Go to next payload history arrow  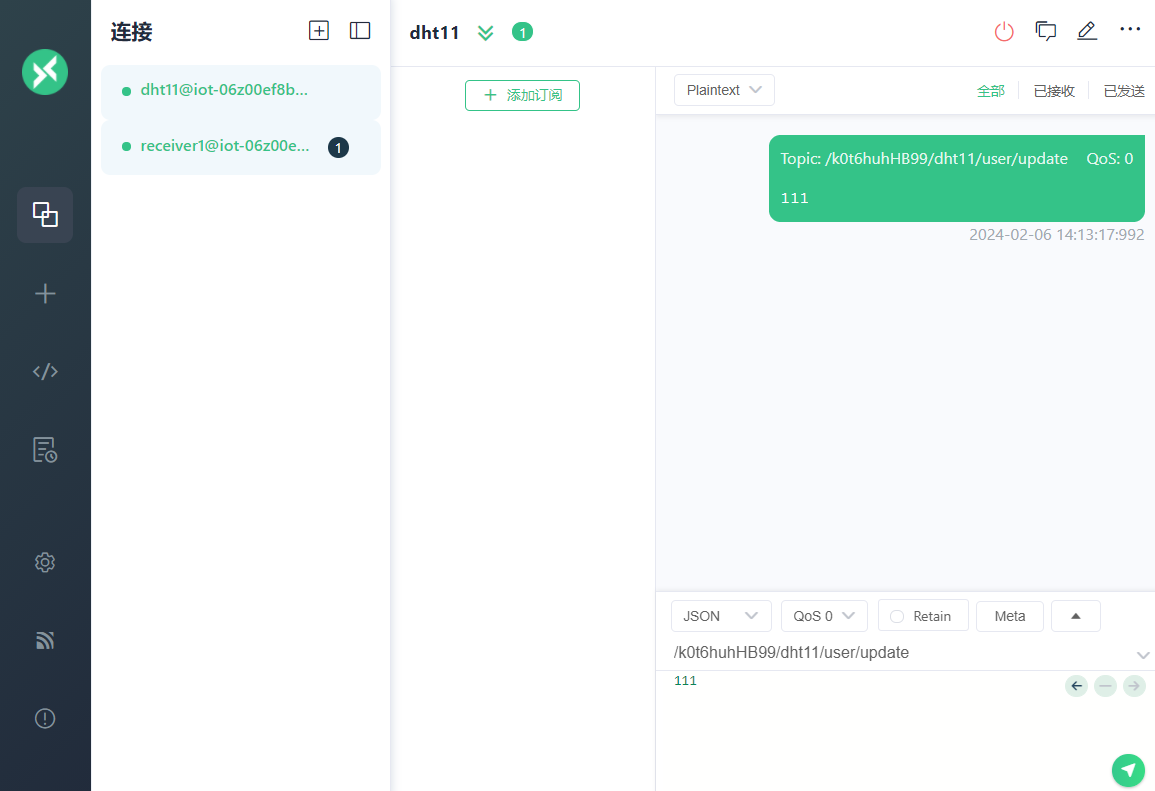click(x=1134, y=686)
